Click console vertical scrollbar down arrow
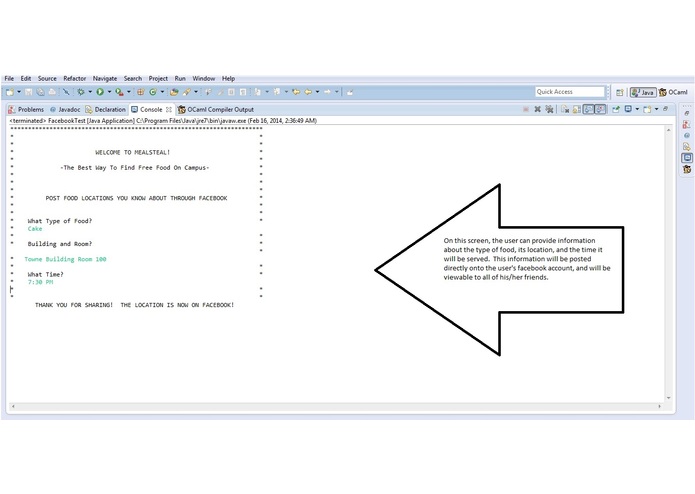 (668, 398)
